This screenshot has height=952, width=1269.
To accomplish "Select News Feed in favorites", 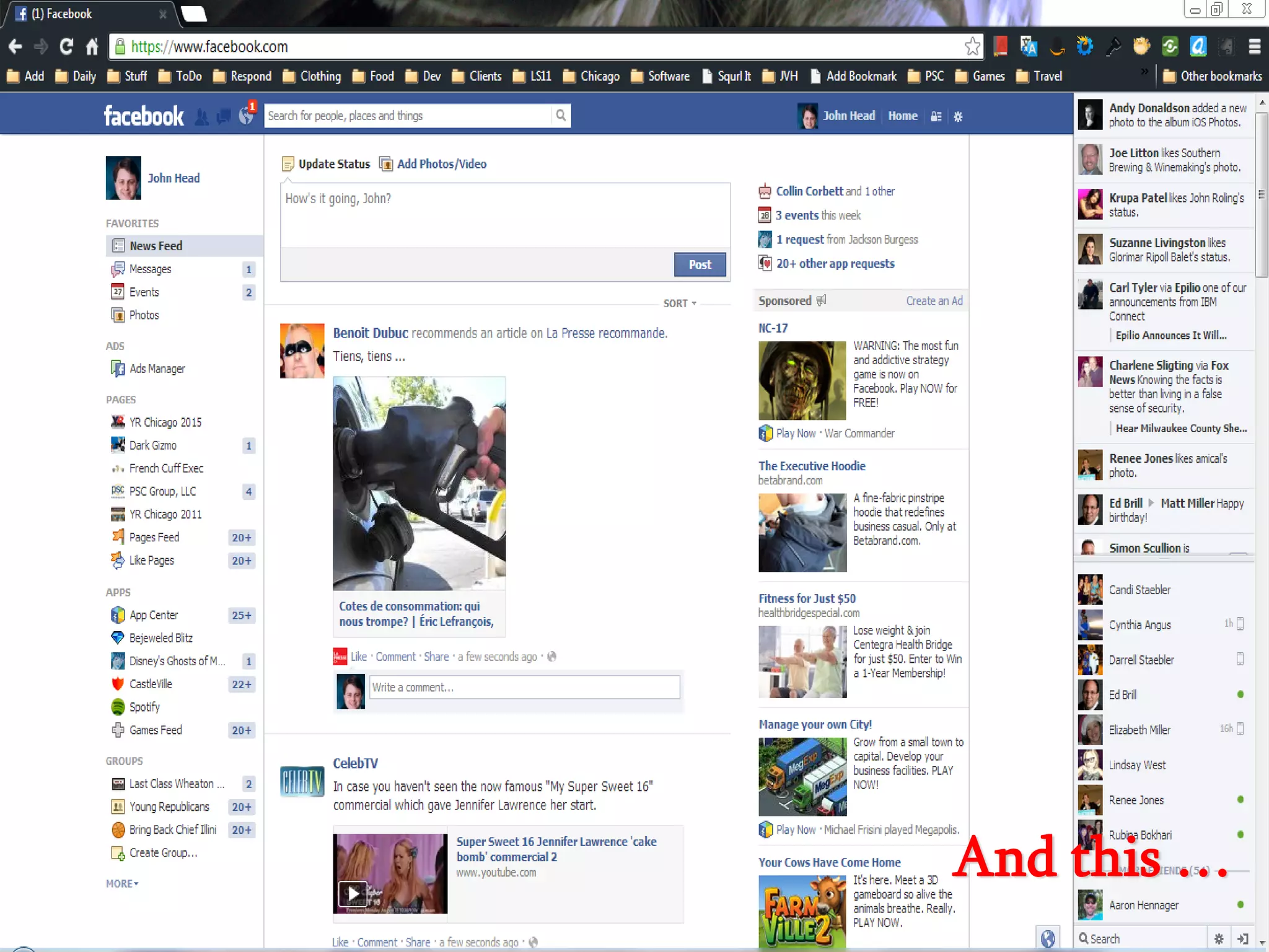I will point(156,246).
